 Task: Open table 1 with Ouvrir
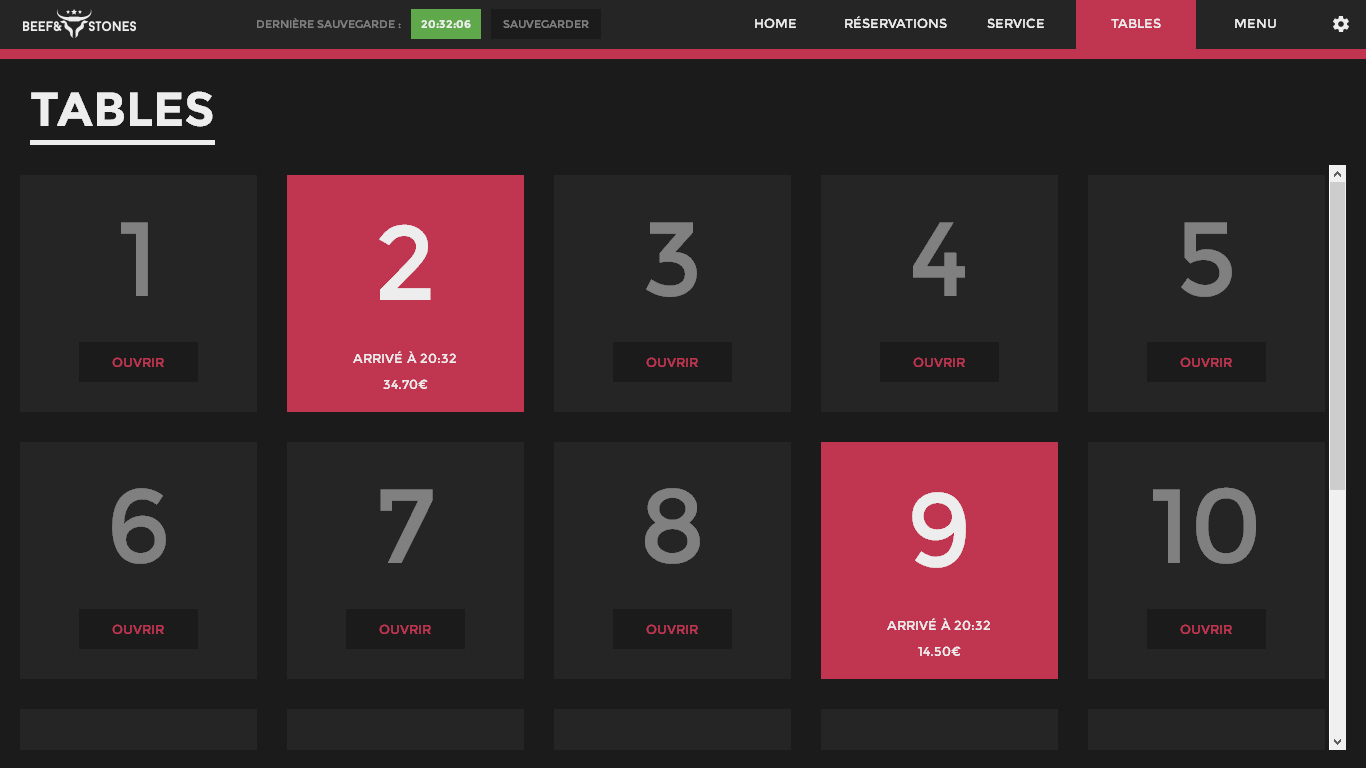[x=138, y=362]
